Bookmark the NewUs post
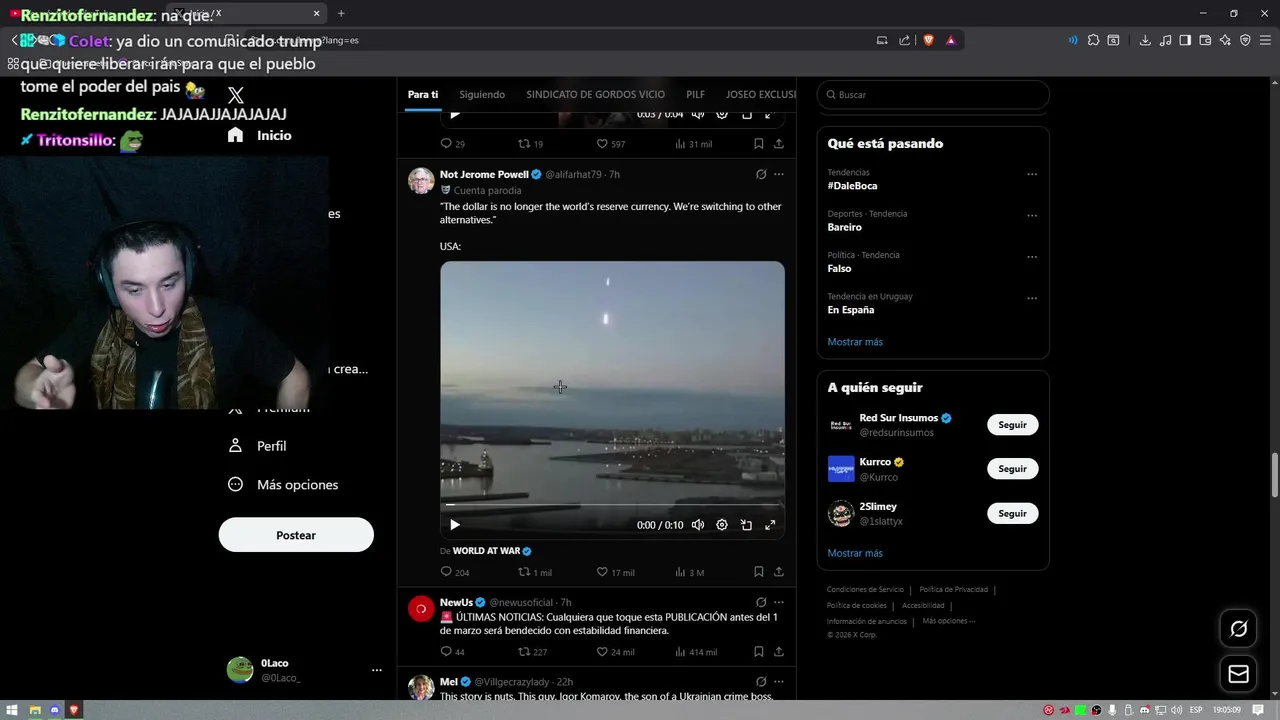The image size is (1280, 720). pyautogui.click(x=759, y=651)
